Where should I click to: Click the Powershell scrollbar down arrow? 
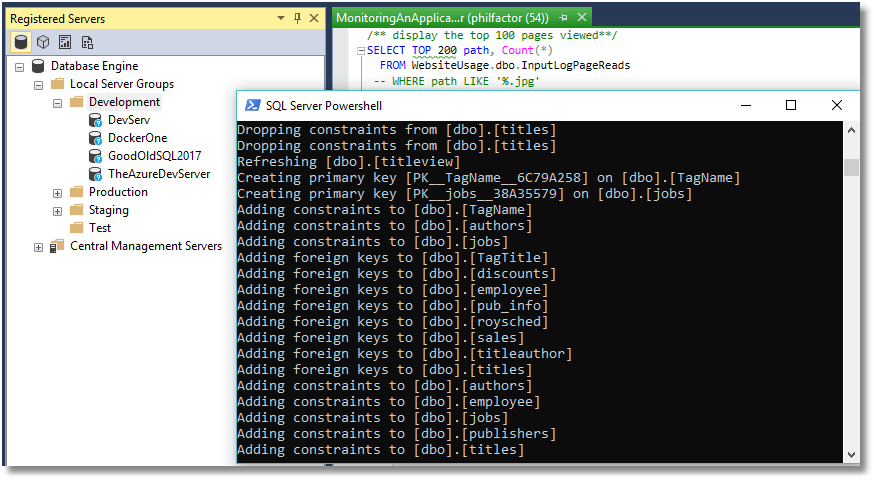pos(851,455)
